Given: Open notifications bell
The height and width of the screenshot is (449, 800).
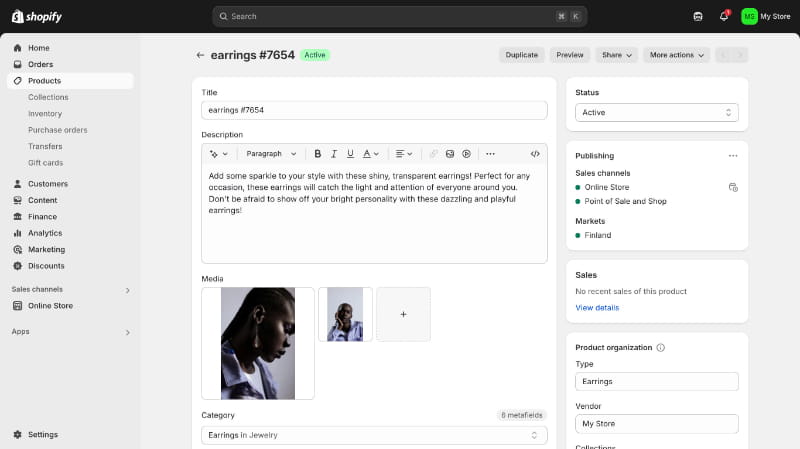Looking at the screenshot, I should [x=724, y=16].
